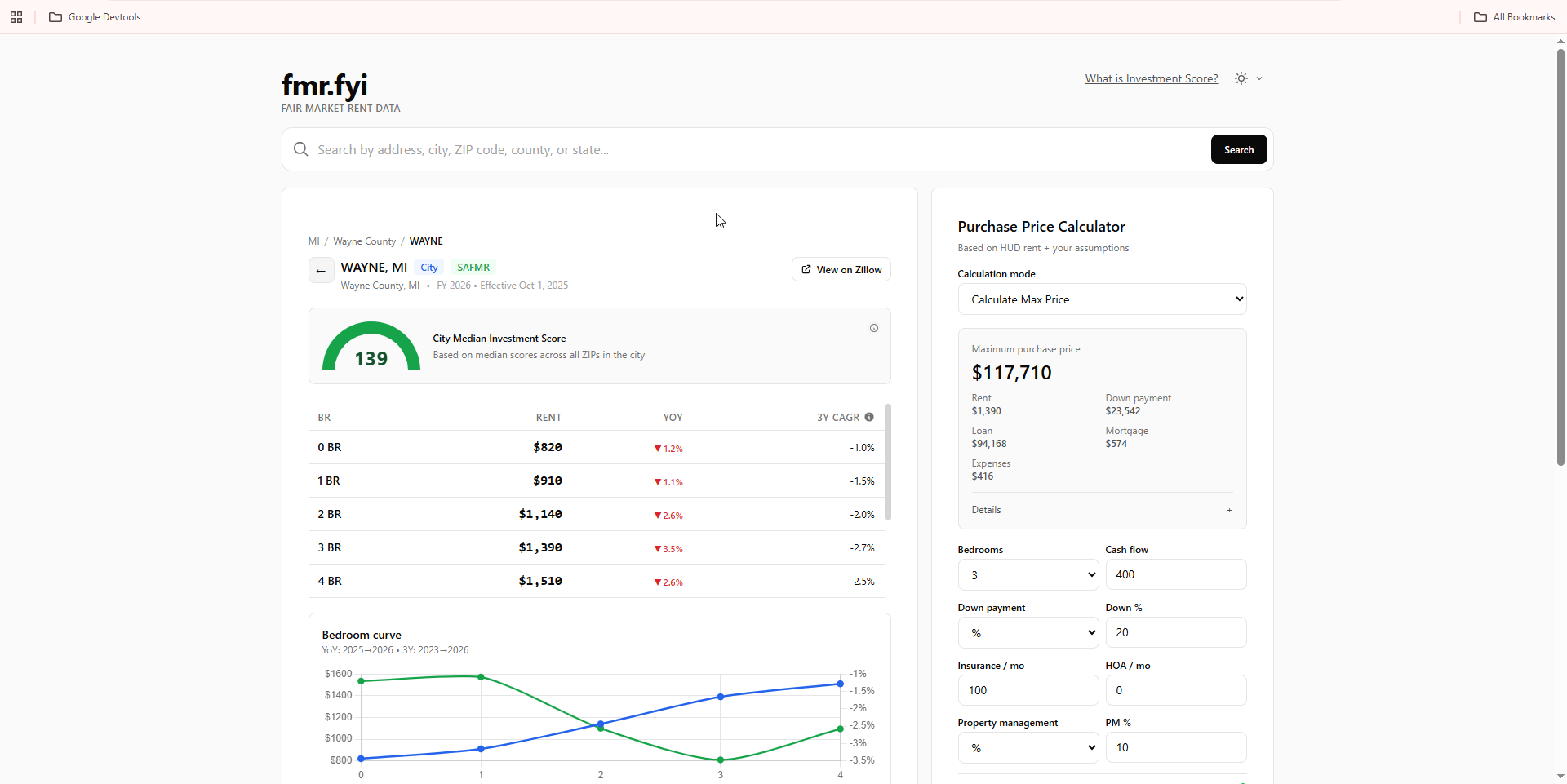Click the sun theme icon
Screen dimensions: 1567x784
coord(1241,78)
